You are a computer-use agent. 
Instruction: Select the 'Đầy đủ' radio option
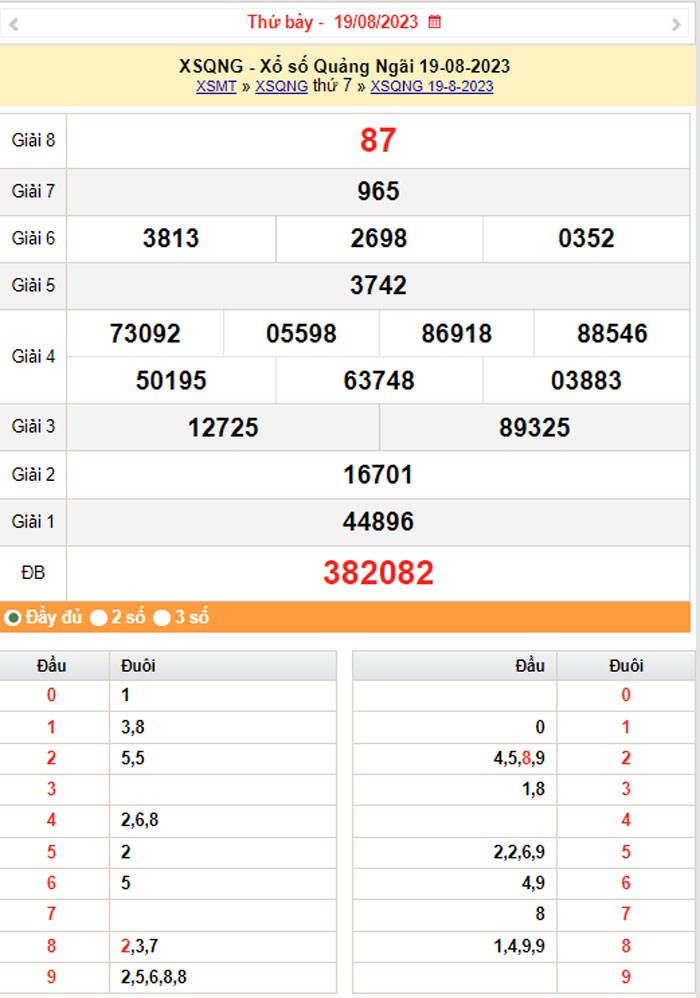[13, 618]
